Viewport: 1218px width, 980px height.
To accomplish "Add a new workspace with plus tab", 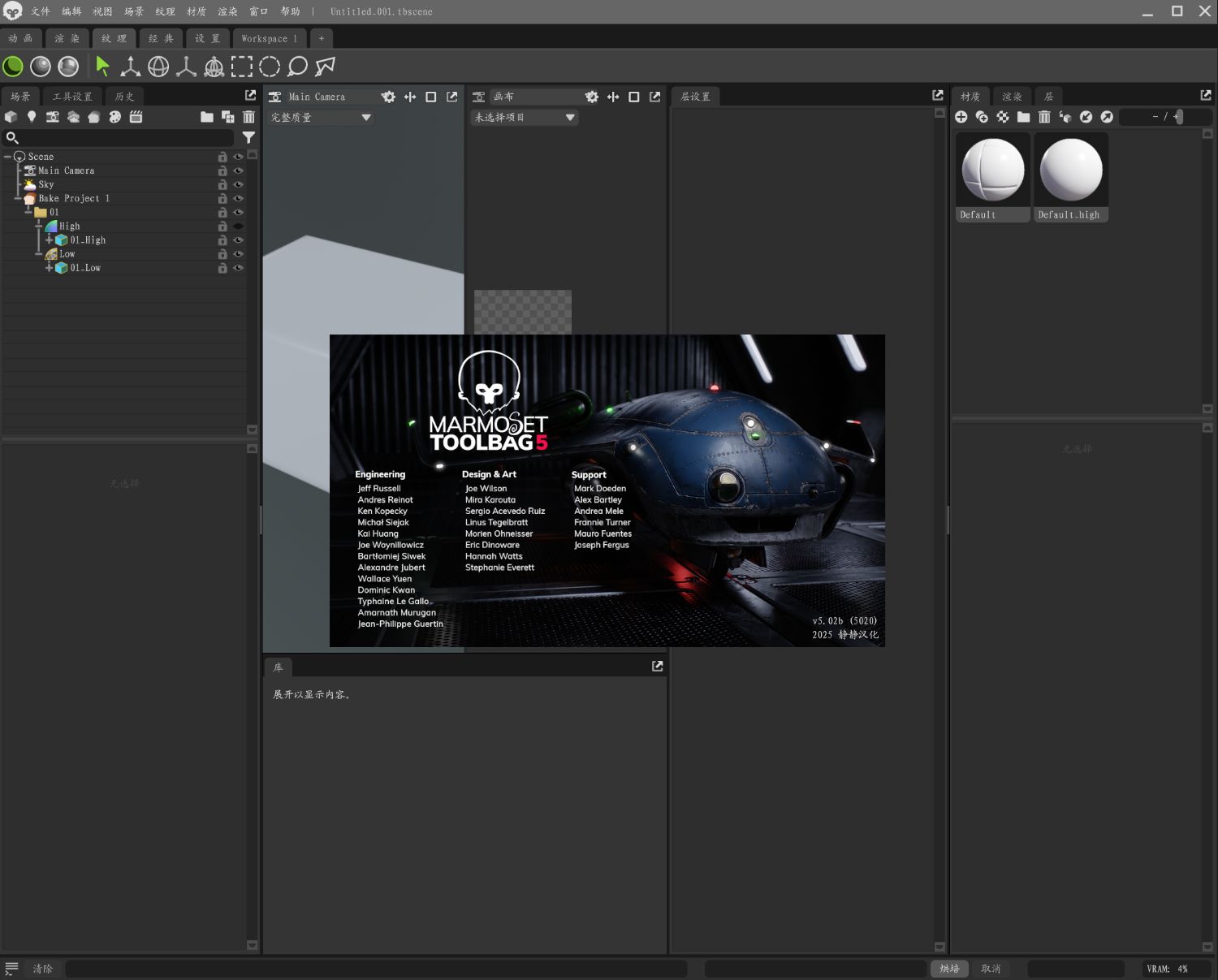I will (322, 38).
